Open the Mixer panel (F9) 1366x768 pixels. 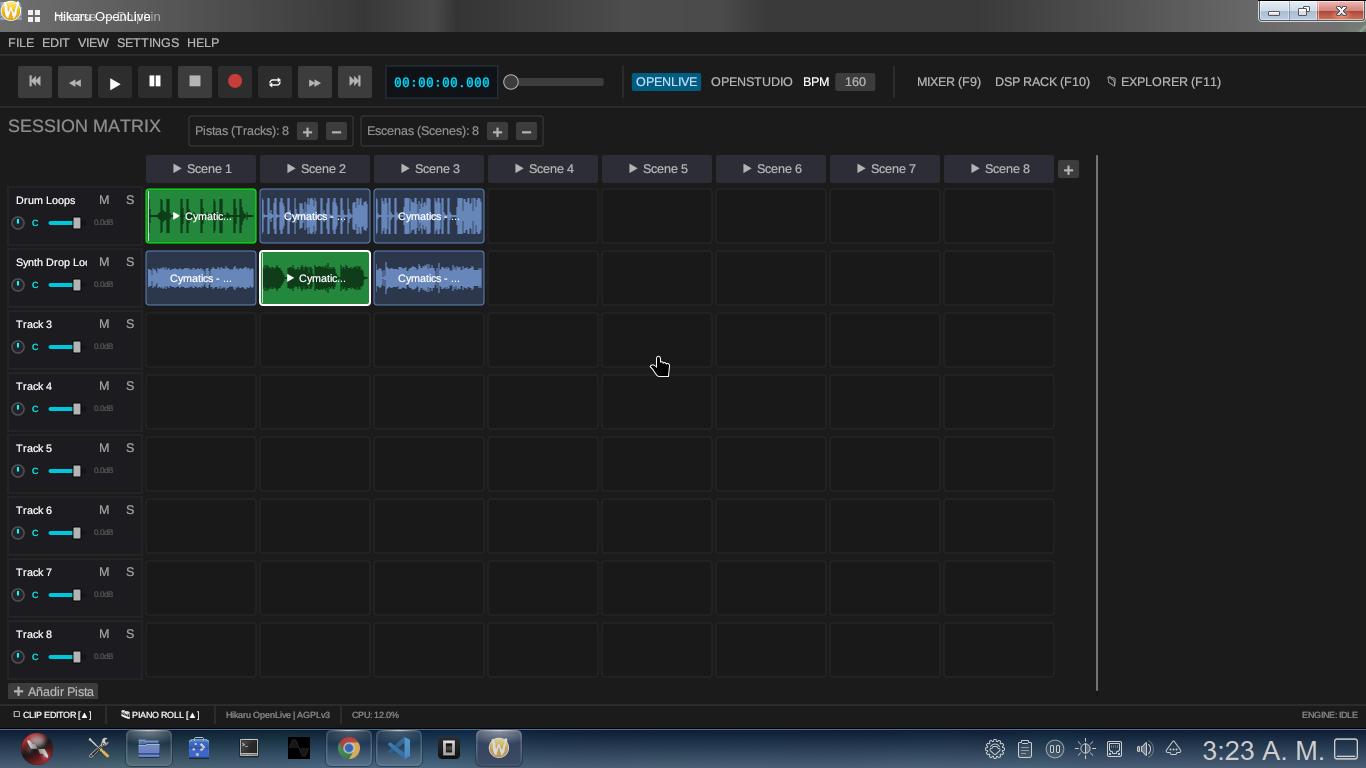tap(949, 82)
